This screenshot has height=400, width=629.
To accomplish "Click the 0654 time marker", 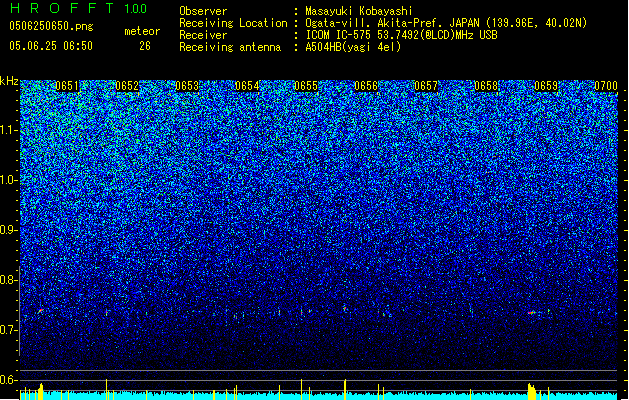I will 247,86.
